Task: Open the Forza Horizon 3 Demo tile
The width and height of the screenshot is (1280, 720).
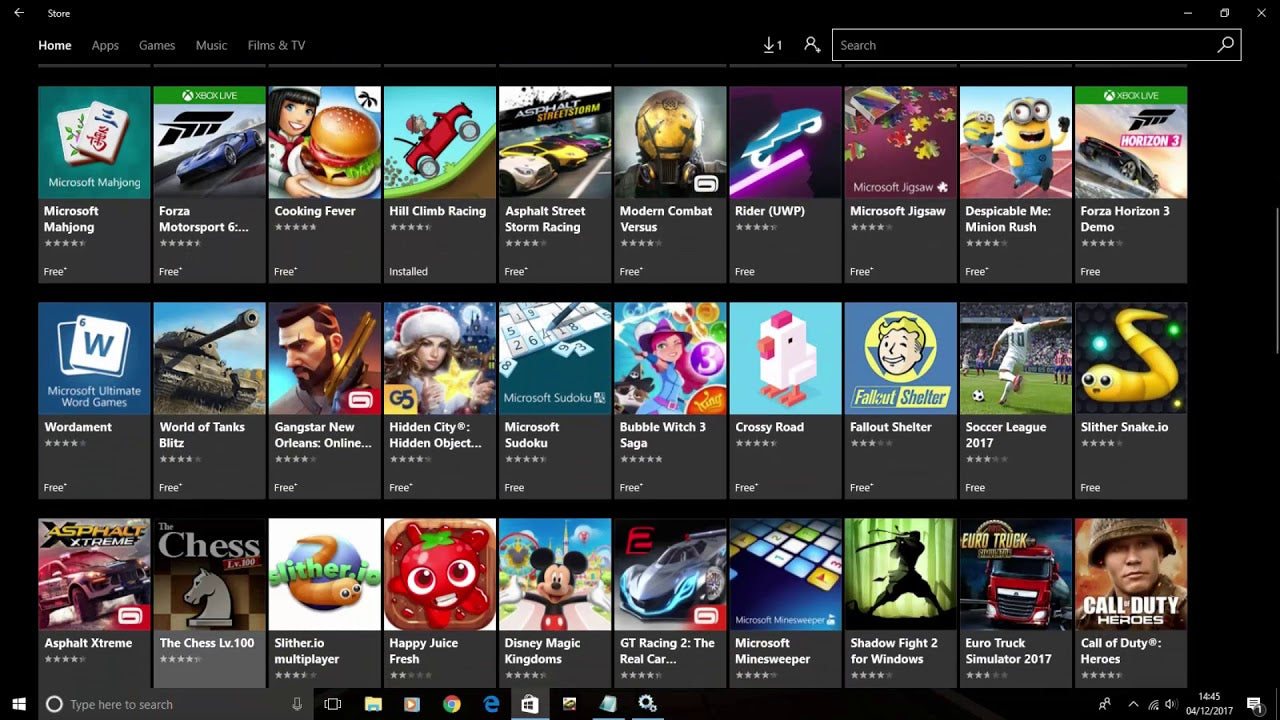Action: [1130, 180]
